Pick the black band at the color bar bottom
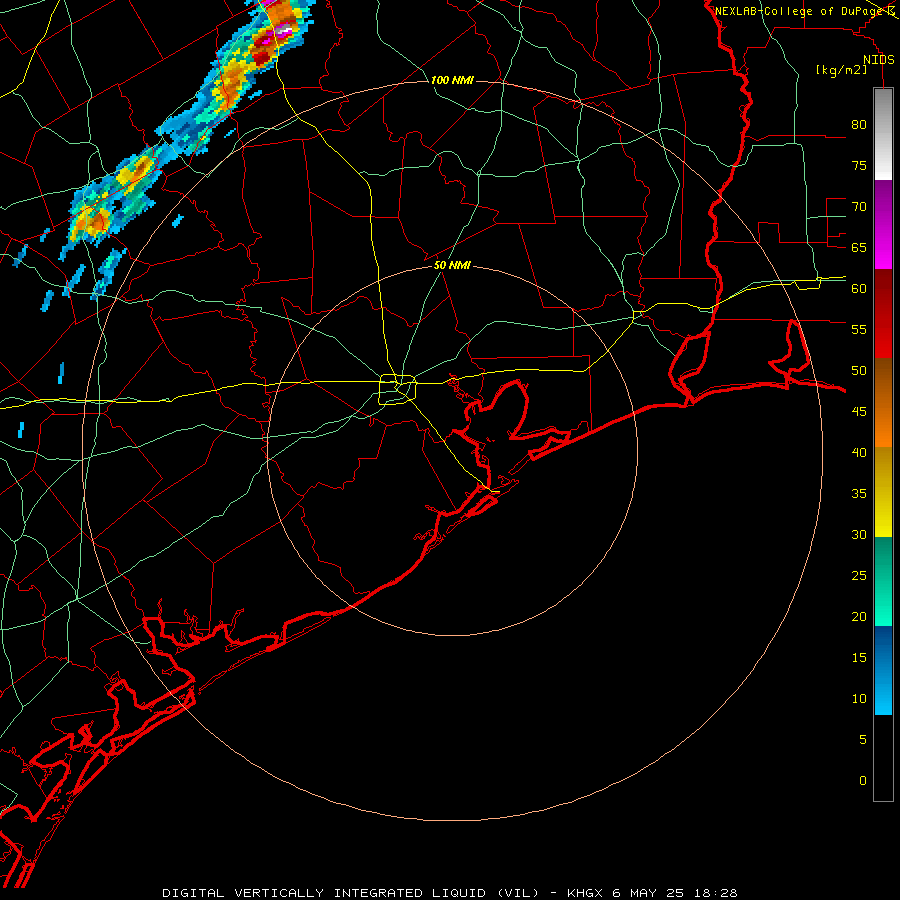Screen dimensions: 900x900 [x=883, y=758]
